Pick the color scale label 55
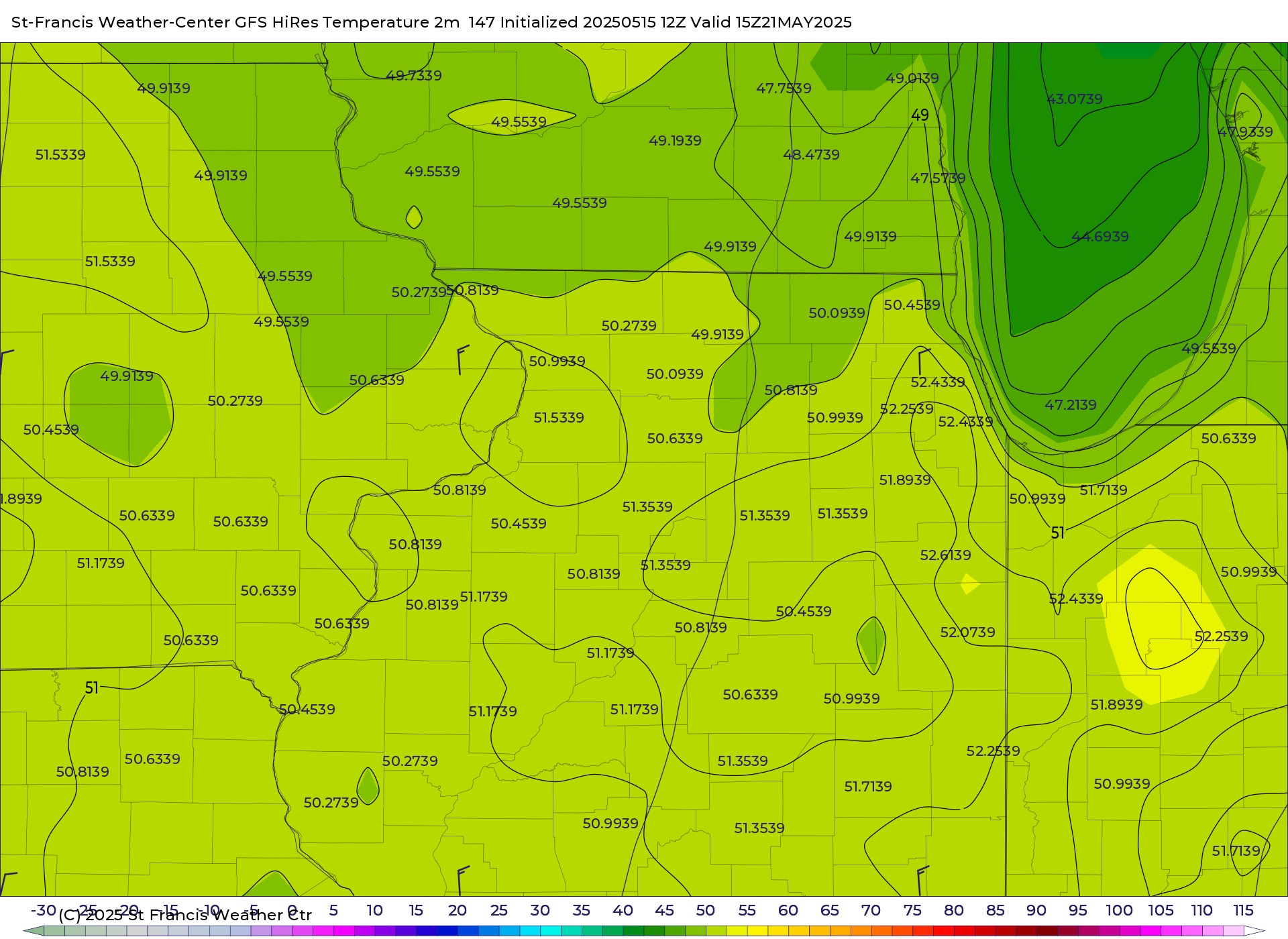1288x939 pixels. coord(747,911)
